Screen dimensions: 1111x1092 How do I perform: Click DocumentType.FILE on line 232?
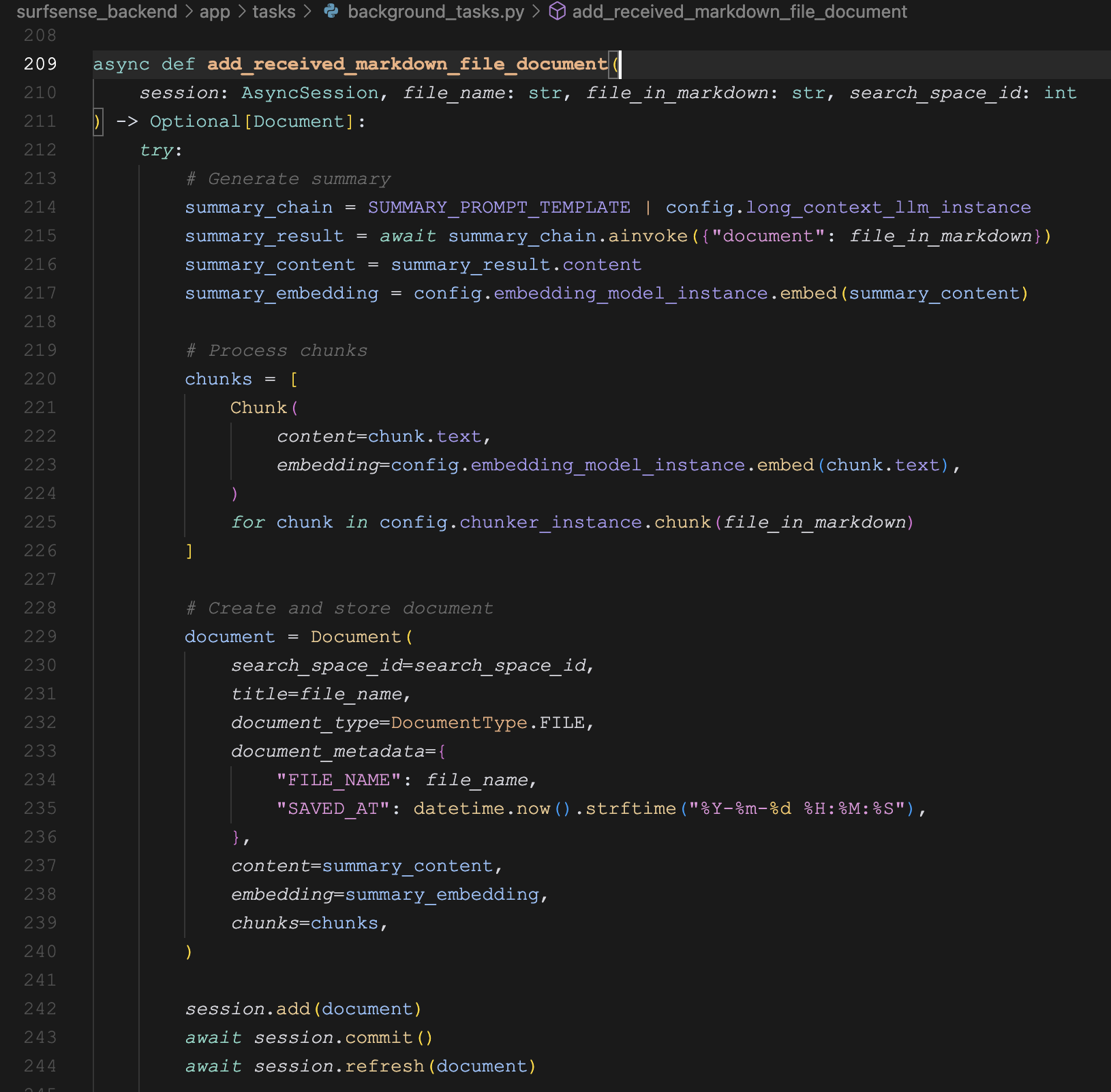pos(488,723)
